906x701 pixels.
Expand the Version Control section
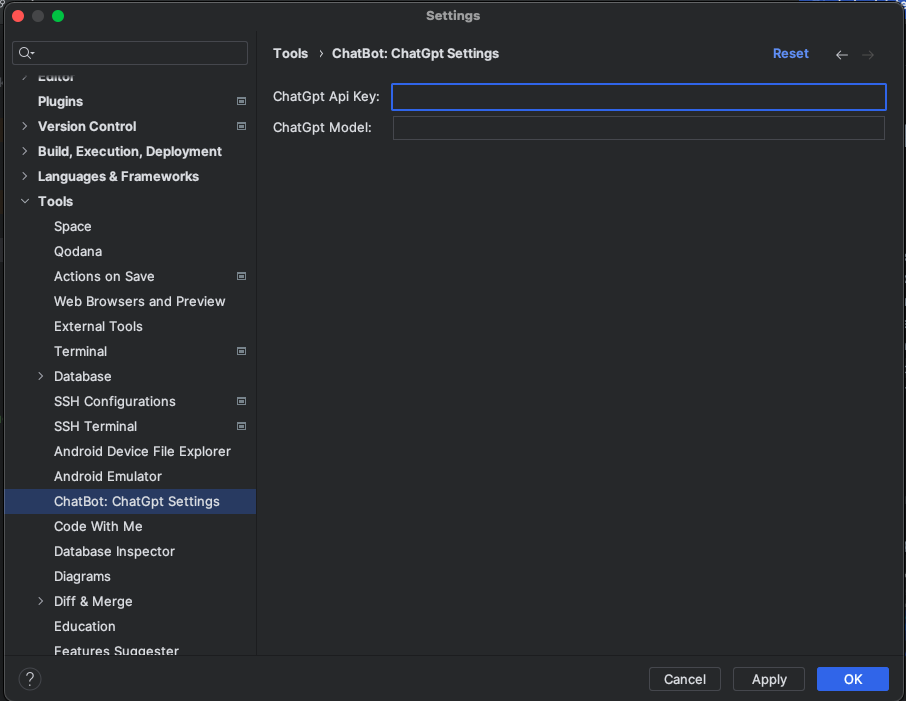pos(25,126)
